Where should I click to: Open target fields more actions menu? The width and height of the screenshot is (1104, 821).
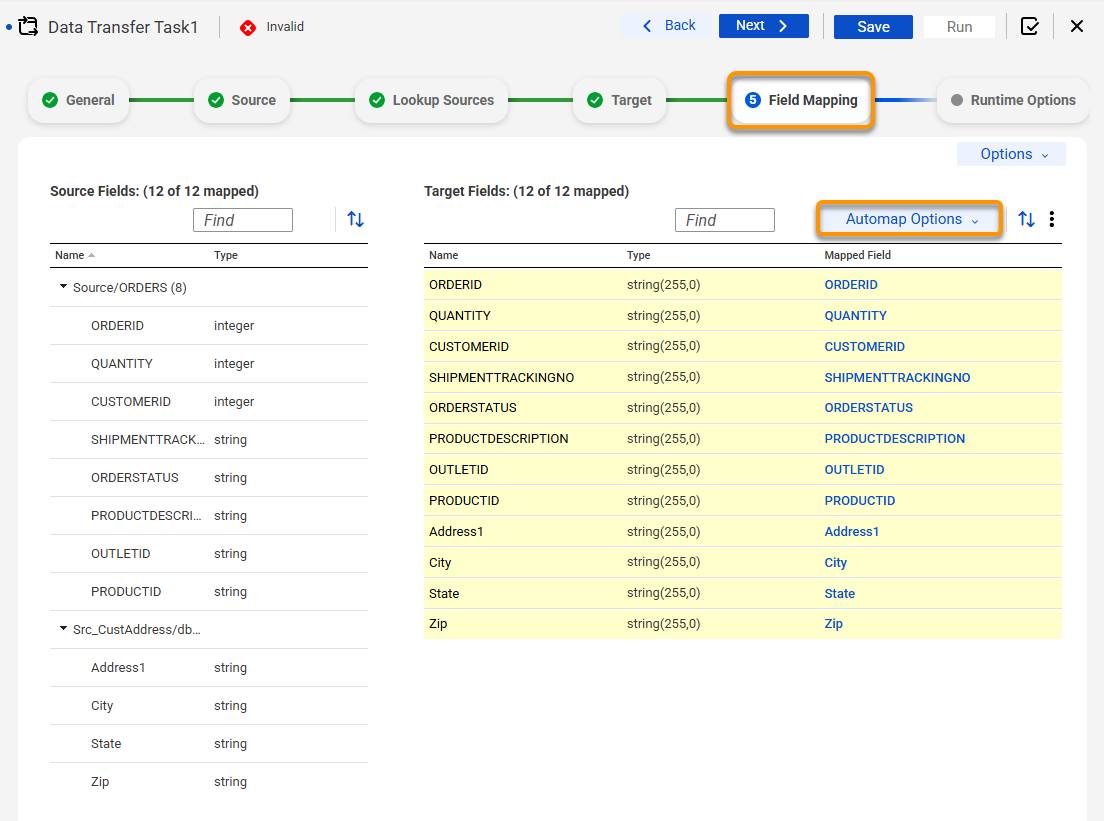pos(1052,220)
